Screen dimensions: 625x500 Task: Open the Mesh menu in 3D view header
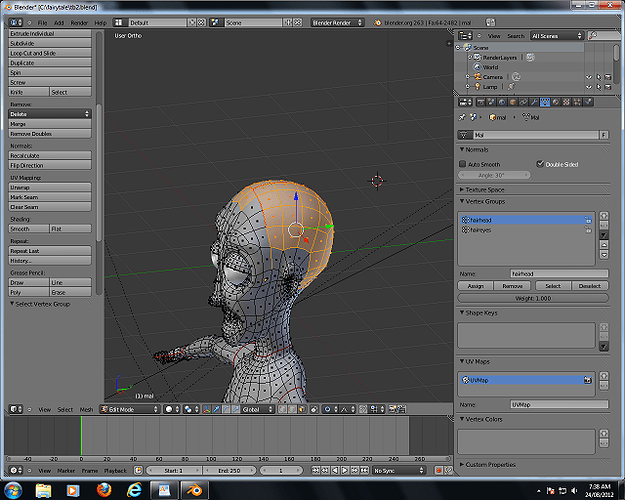point(86,409)
